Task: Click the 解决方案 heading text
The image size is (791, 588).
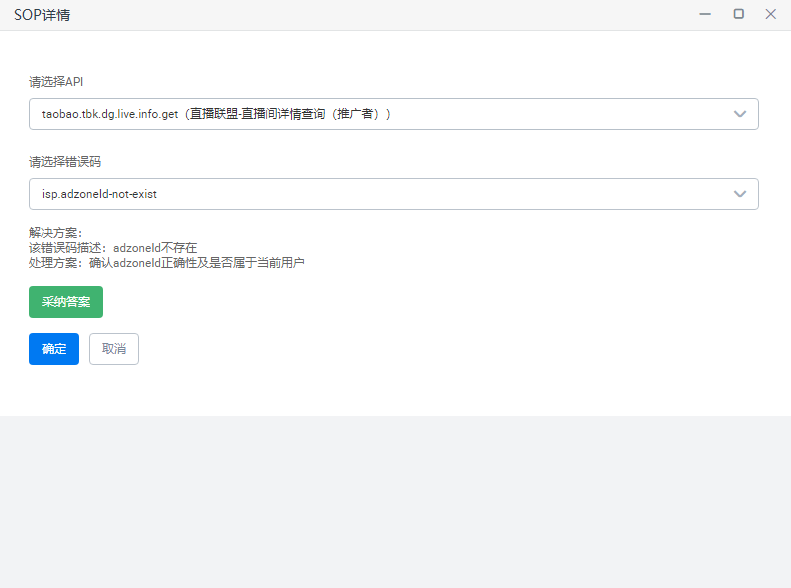Action: point(55,232)
